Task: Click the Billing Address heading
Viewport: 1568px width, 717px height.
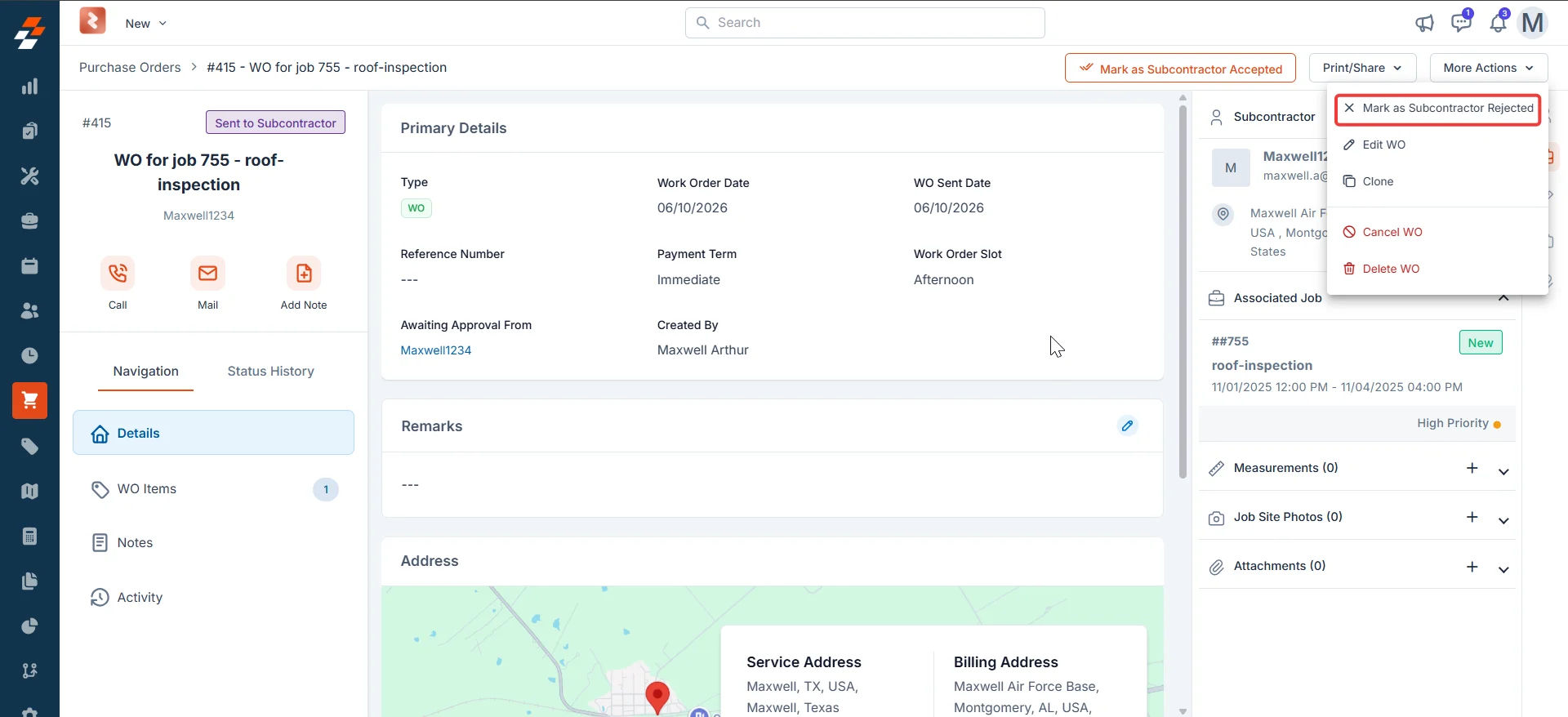Action: click(1005, 662)
